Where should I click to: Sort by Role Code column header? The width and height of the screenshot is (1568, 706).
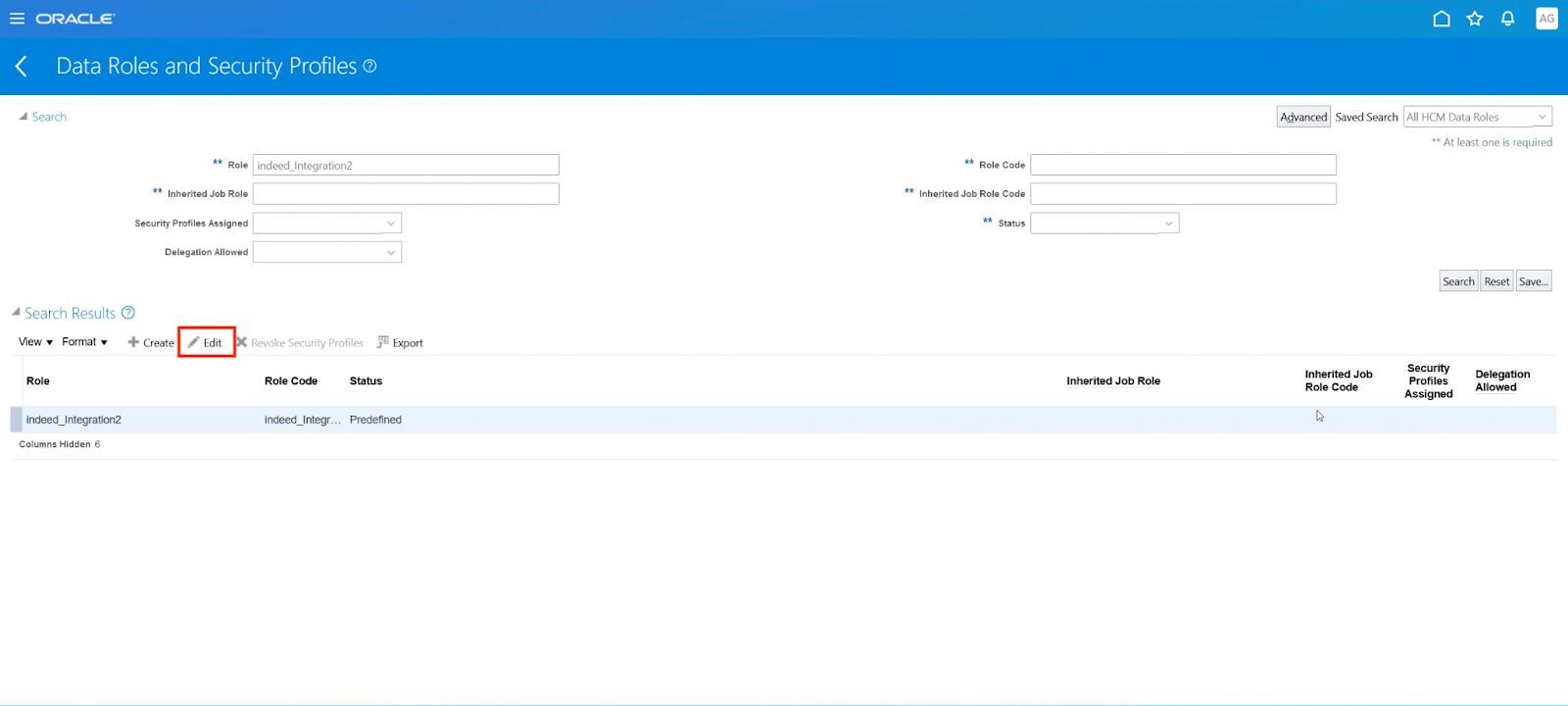coord(291,381)
